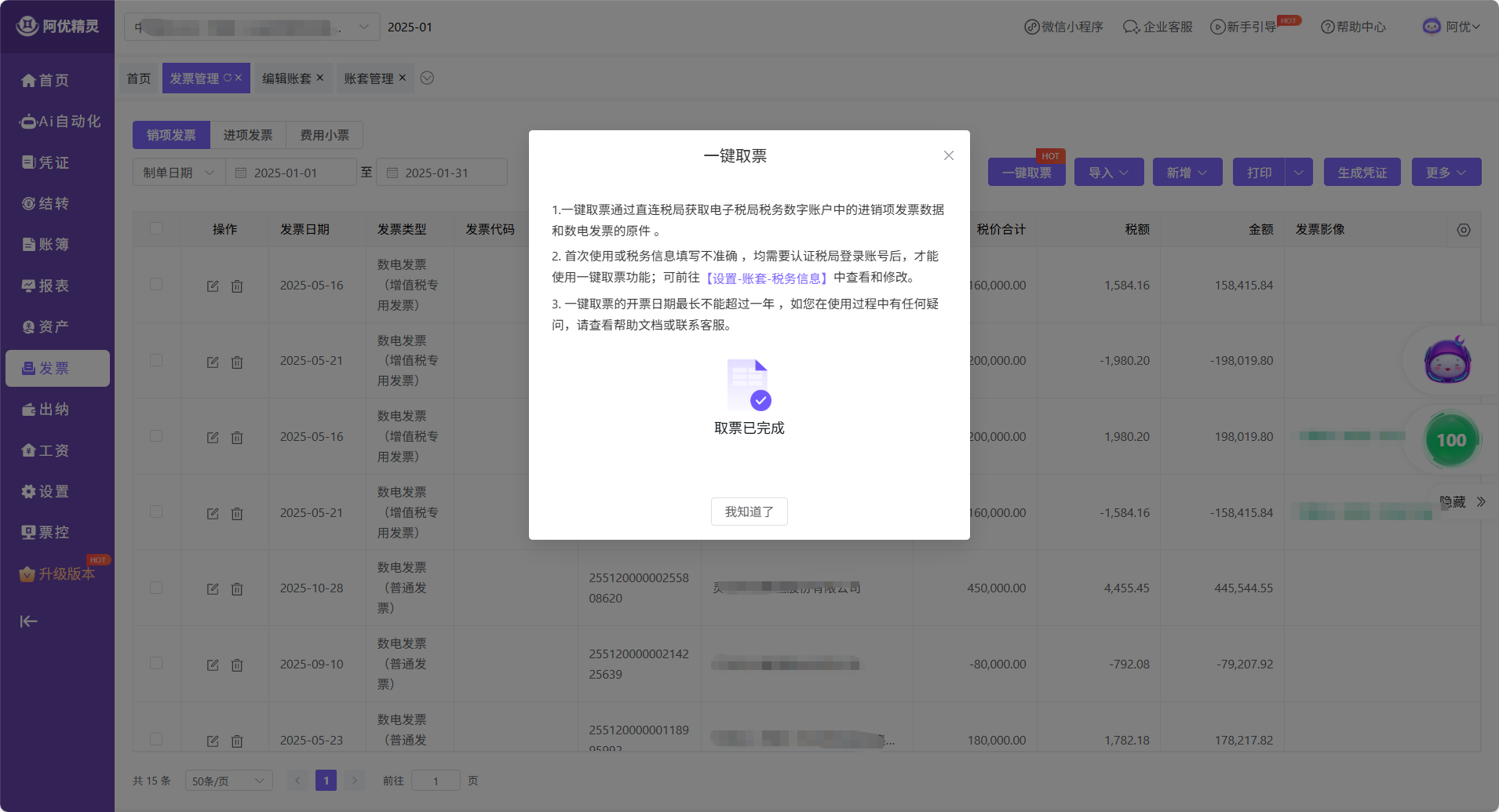Open the 帮助中心 help center
1499x812 pixels.
(1353, 27)
